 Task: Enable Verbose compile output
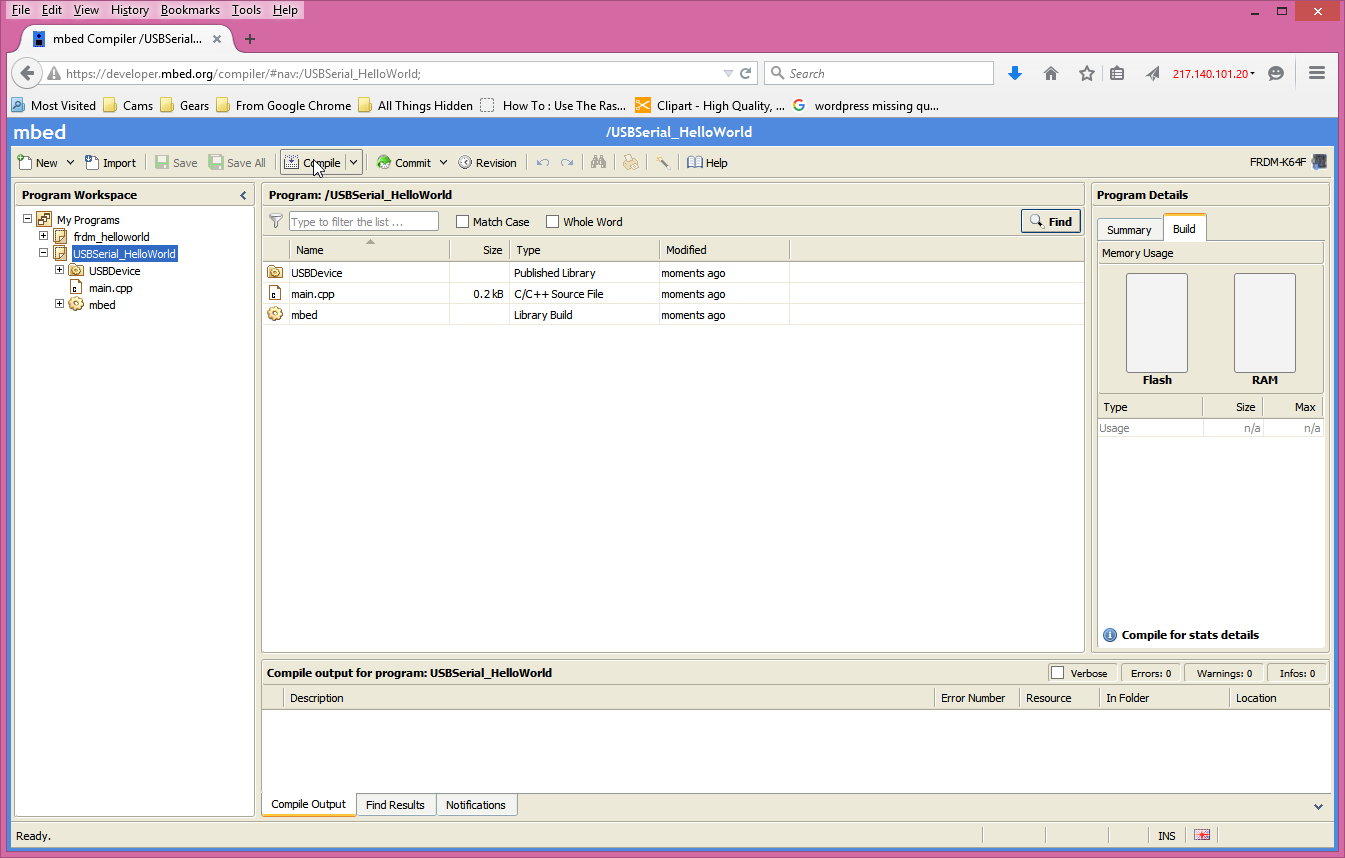point(1058,672)
